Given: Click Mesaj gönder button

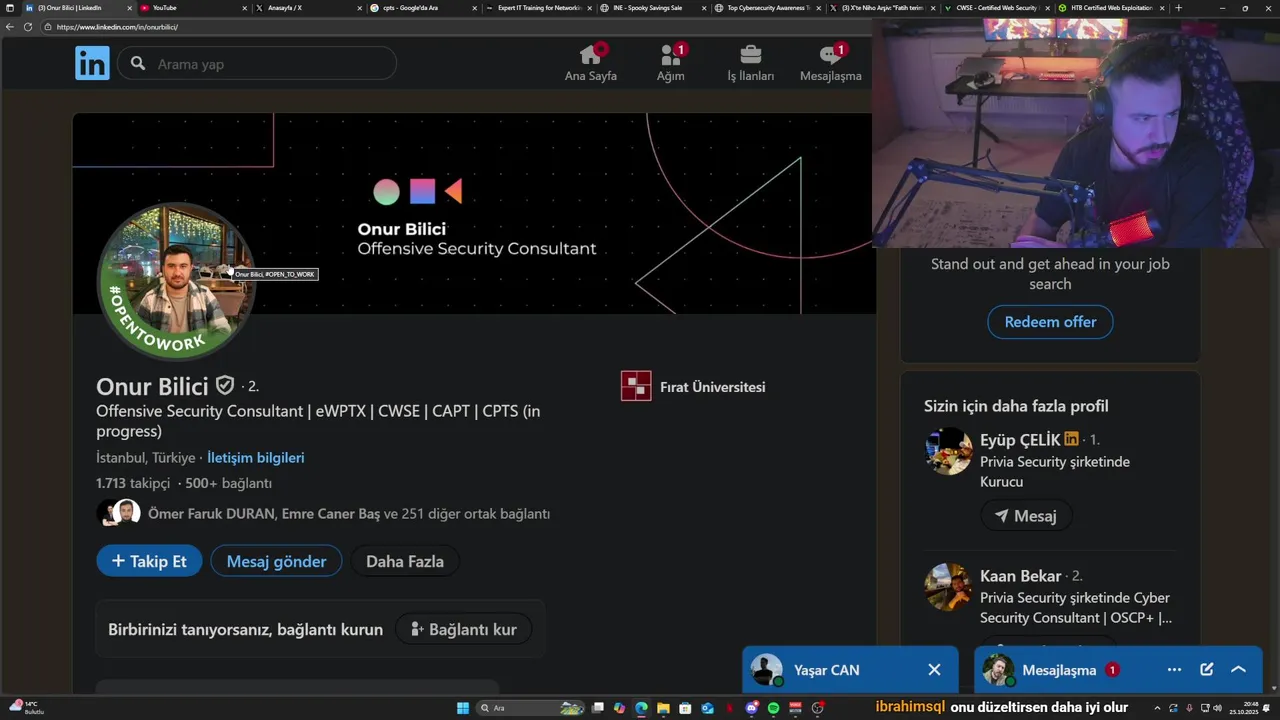Looking at the screenshot, I should tap(276, 561).
